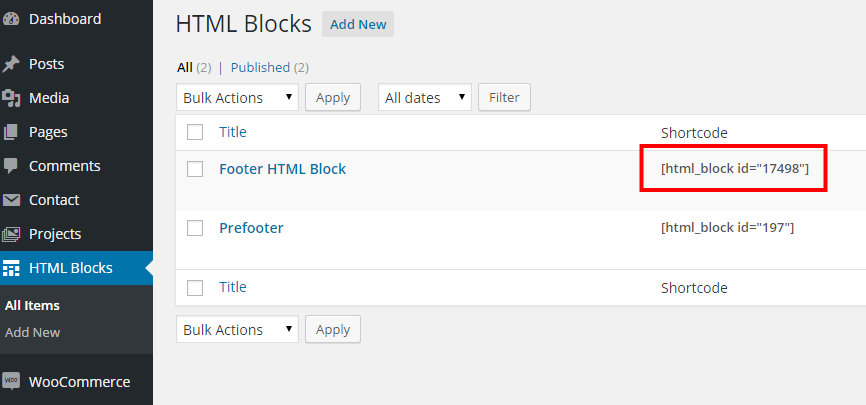Viewport: 866px width, 405px height.
Task: Click the Contact envelope icon
Action: coord(11,200)
